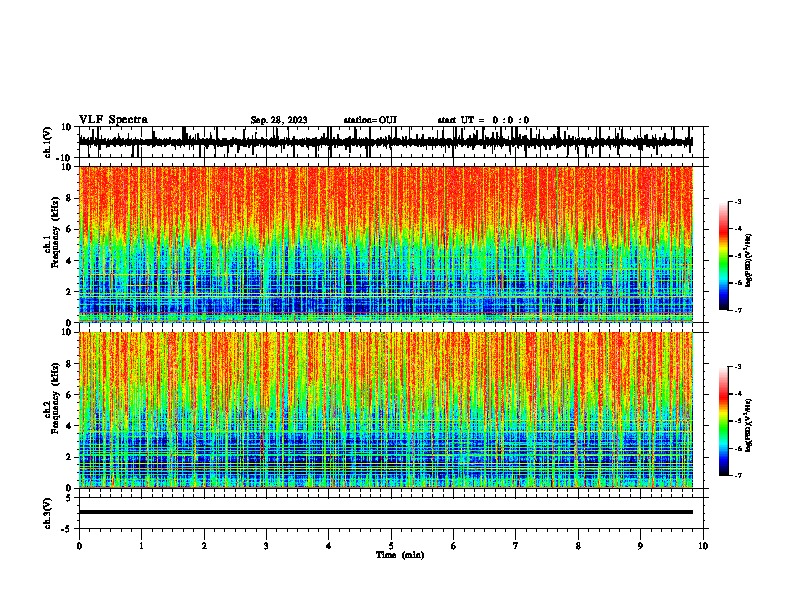Screen dimensions: 792x612
Task: Click the ch.2 log(PSD) color bar
Action: 723,421
